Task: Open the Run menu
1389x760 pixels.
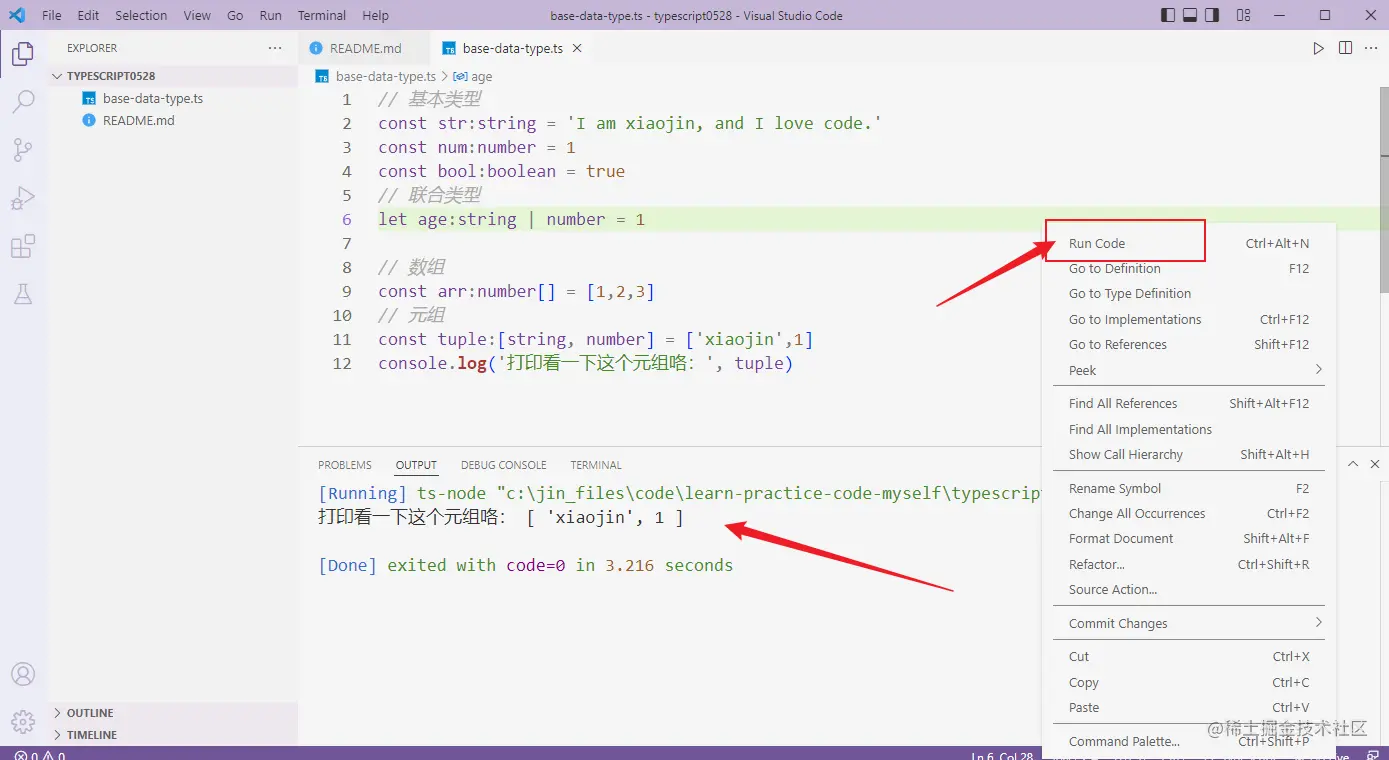Action: (270, 15)
